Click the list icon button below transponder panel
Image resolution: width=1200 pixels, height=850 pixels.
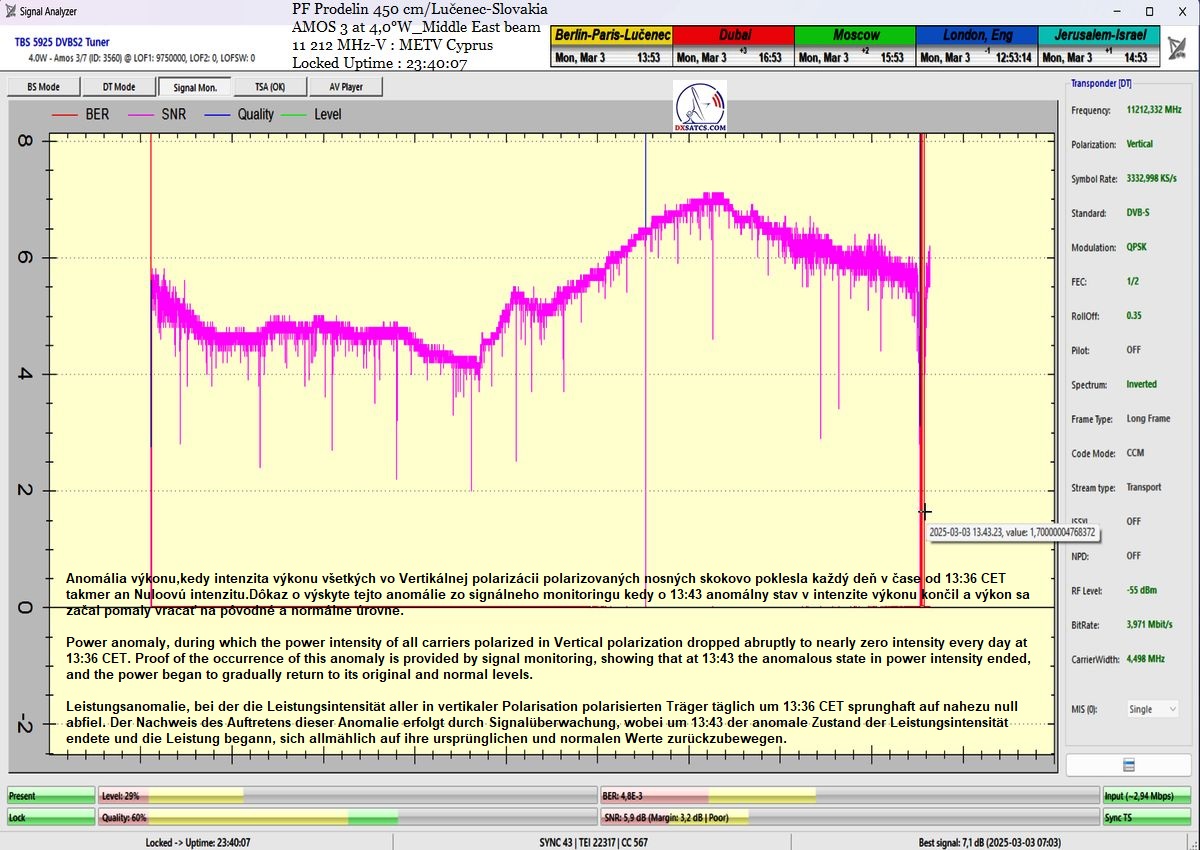1128,765
